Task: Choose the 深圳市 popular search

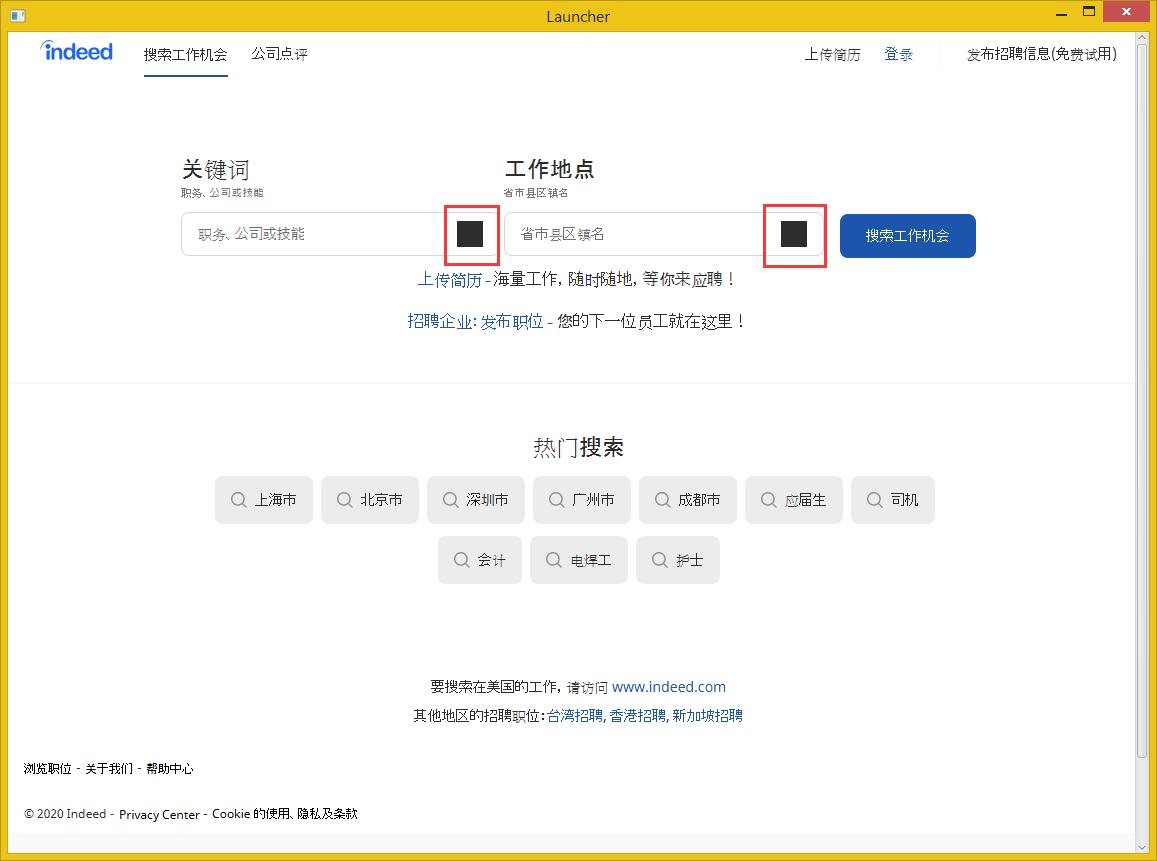Action: point(476,500)
